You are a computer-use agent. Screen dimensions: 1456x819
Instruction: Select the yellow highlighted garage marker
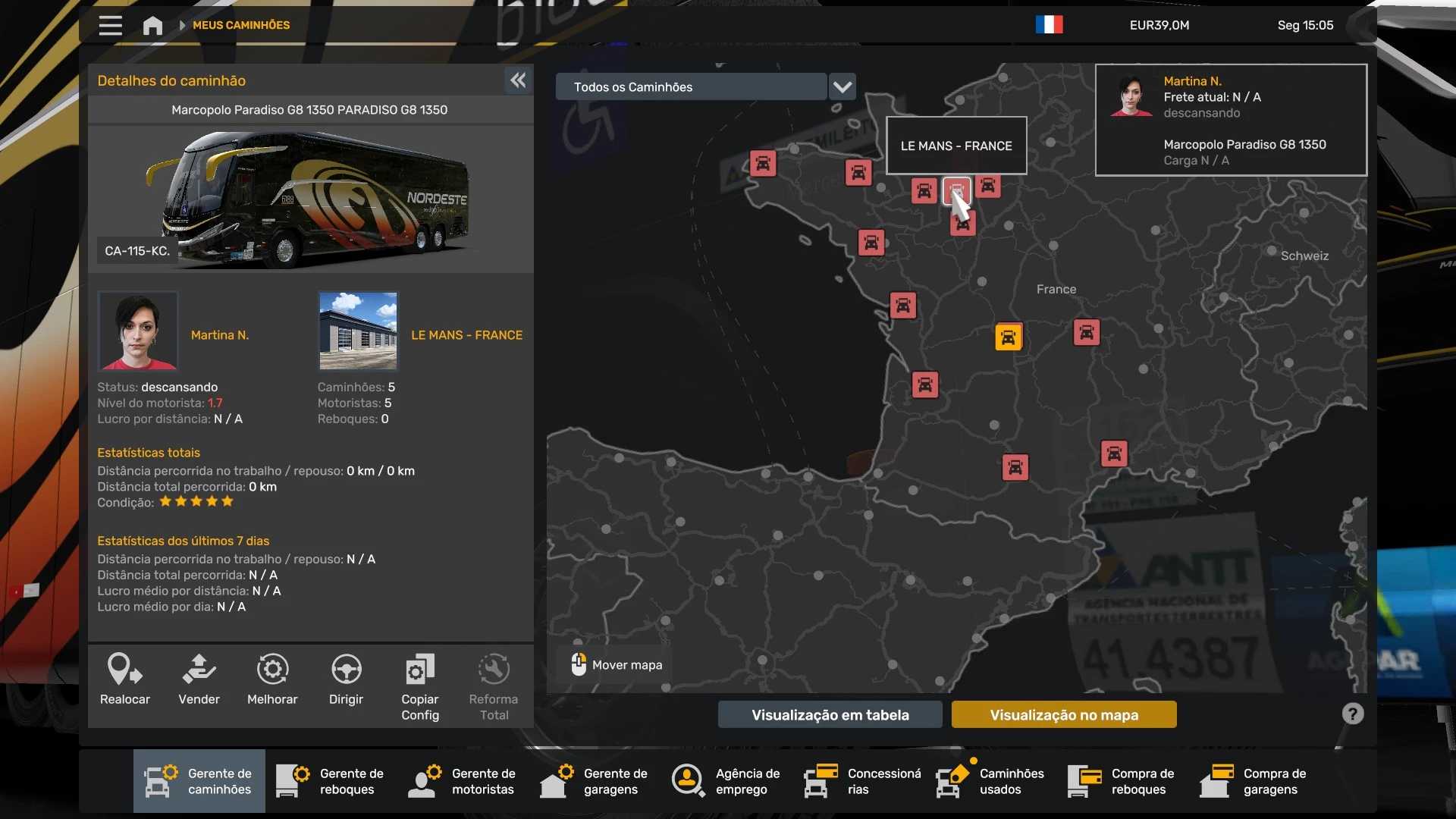(x=1008, y=337)
